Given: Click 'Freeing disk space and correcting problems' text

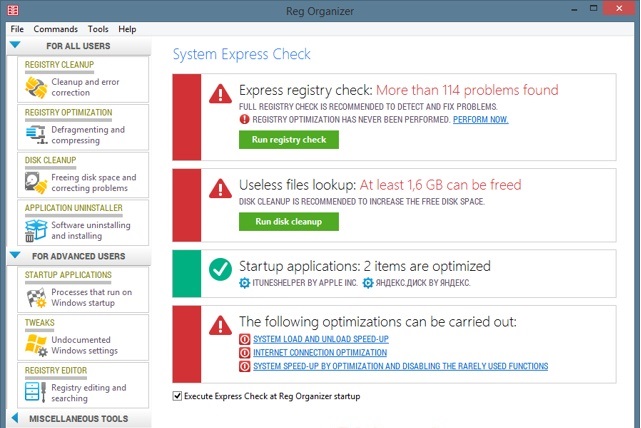Looking at the screenshot, I should (x=94, y=183).
